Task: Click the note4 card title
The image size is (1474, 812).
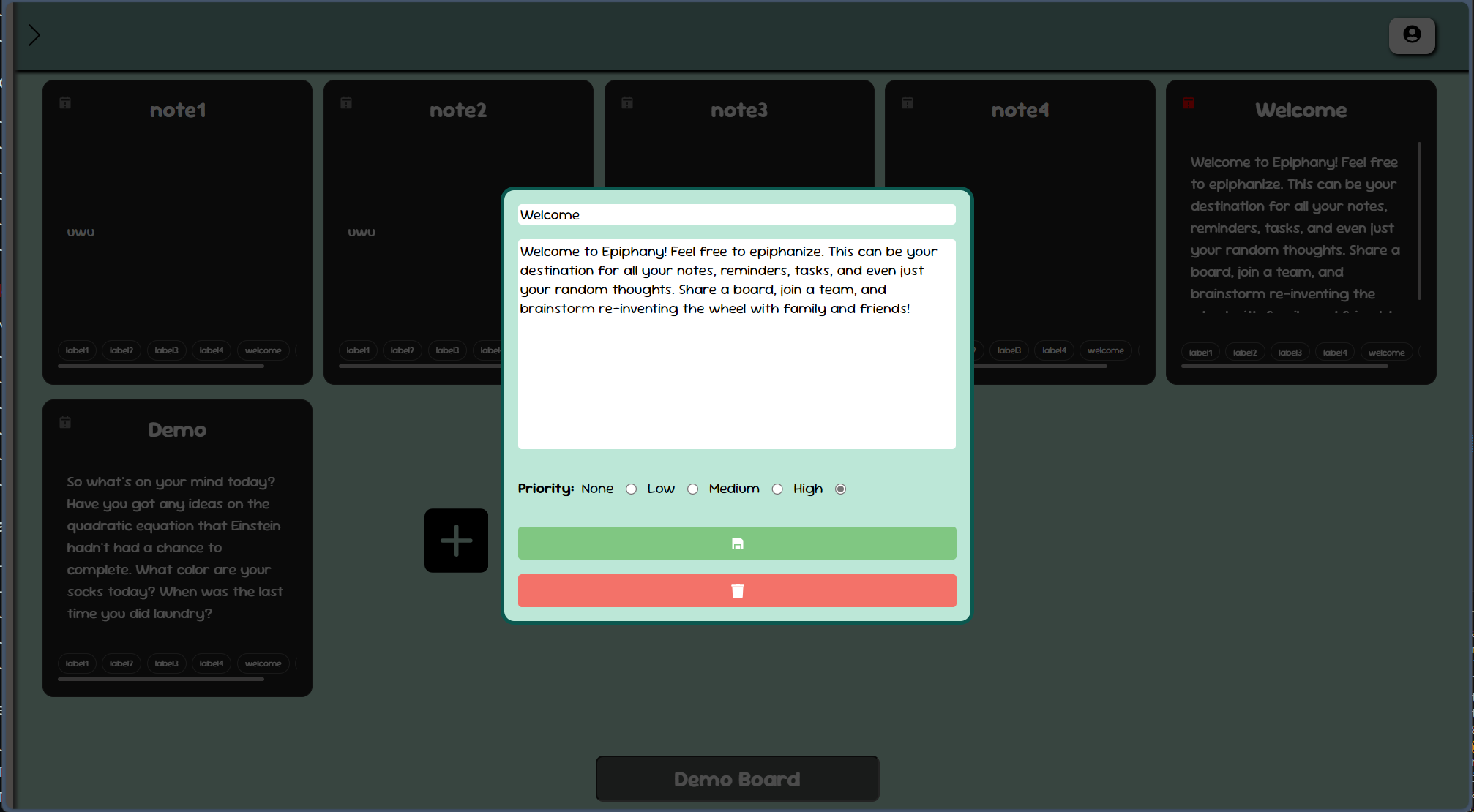Action: click(x=1020, y=110)
